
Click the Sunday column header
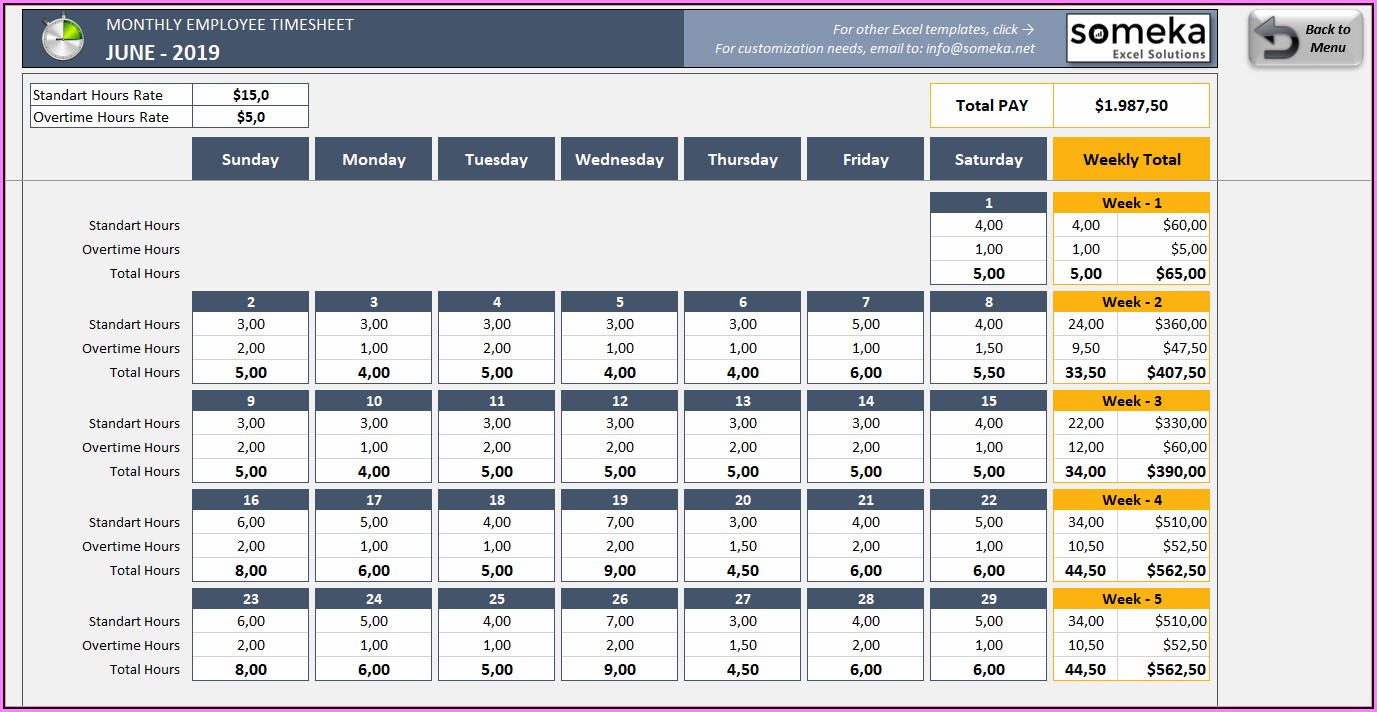tap(250, 159)
